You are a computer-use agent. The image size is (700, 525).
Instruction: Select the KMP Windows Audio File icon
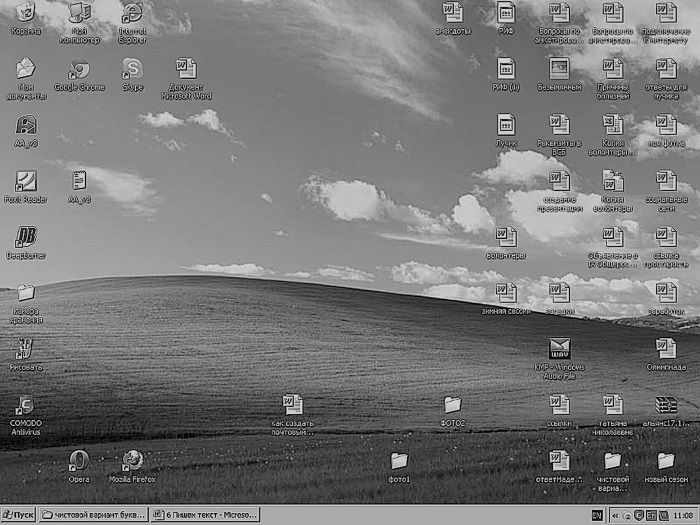pyautogui.click(x=559, y=349)
